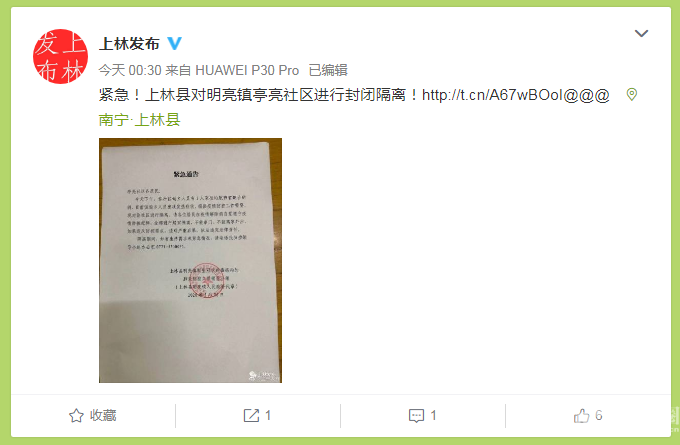
Task: Click the comment count number 1
Action: click(x=433, y=416)
